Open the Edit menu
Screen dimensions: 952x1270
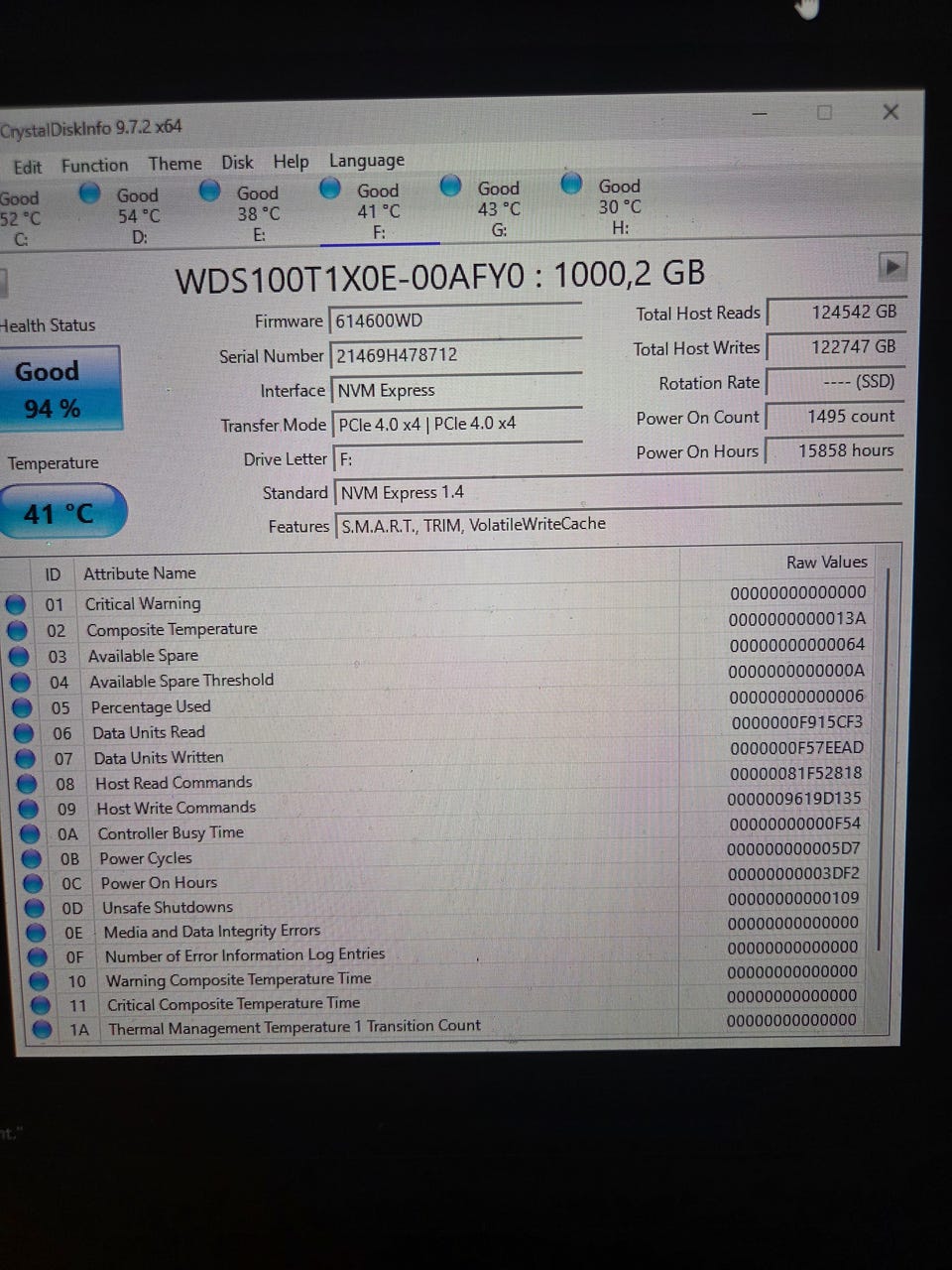(x=28, y=167)
